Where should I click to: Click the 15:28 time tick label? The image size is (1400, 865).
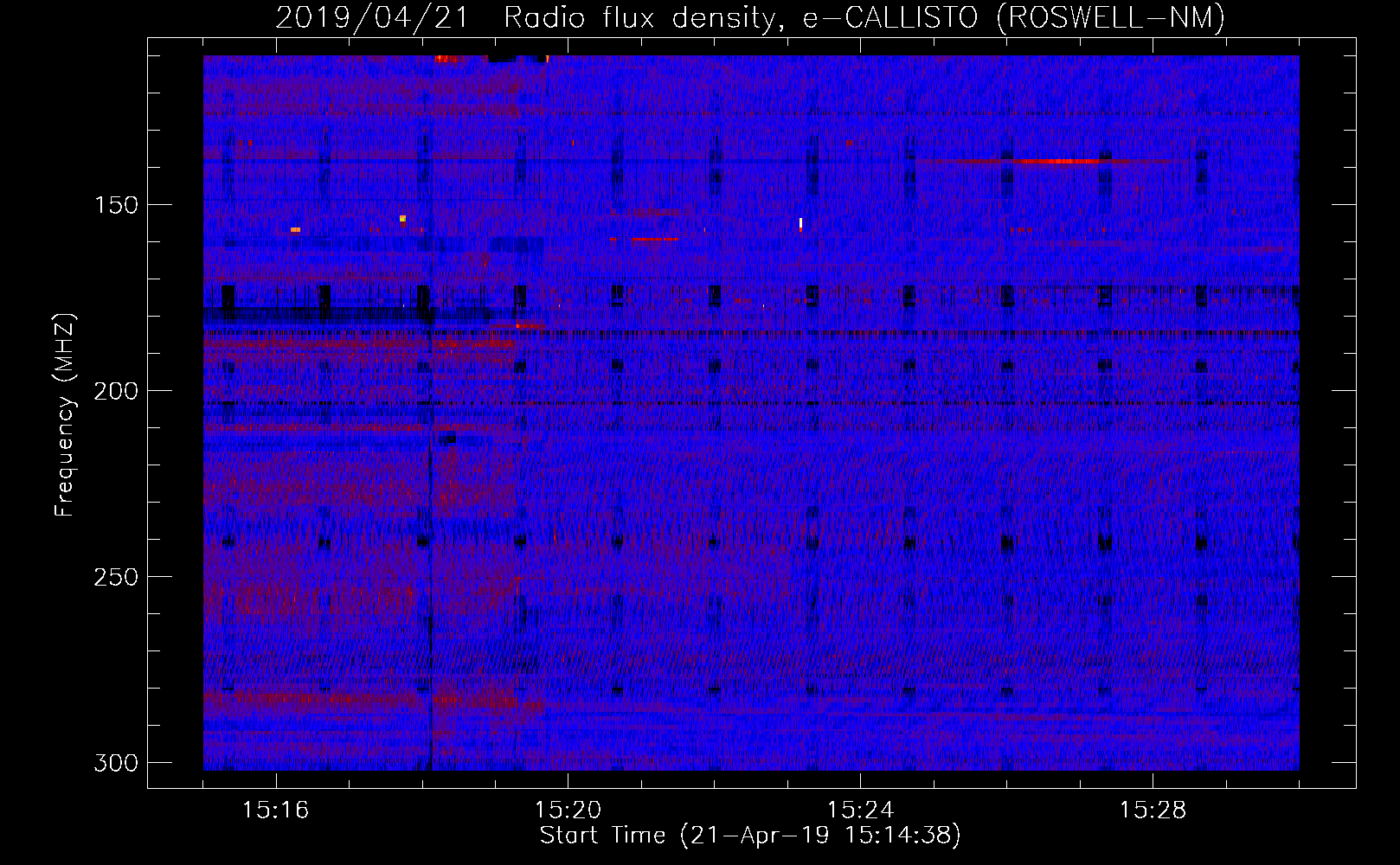click(1153, 810)
